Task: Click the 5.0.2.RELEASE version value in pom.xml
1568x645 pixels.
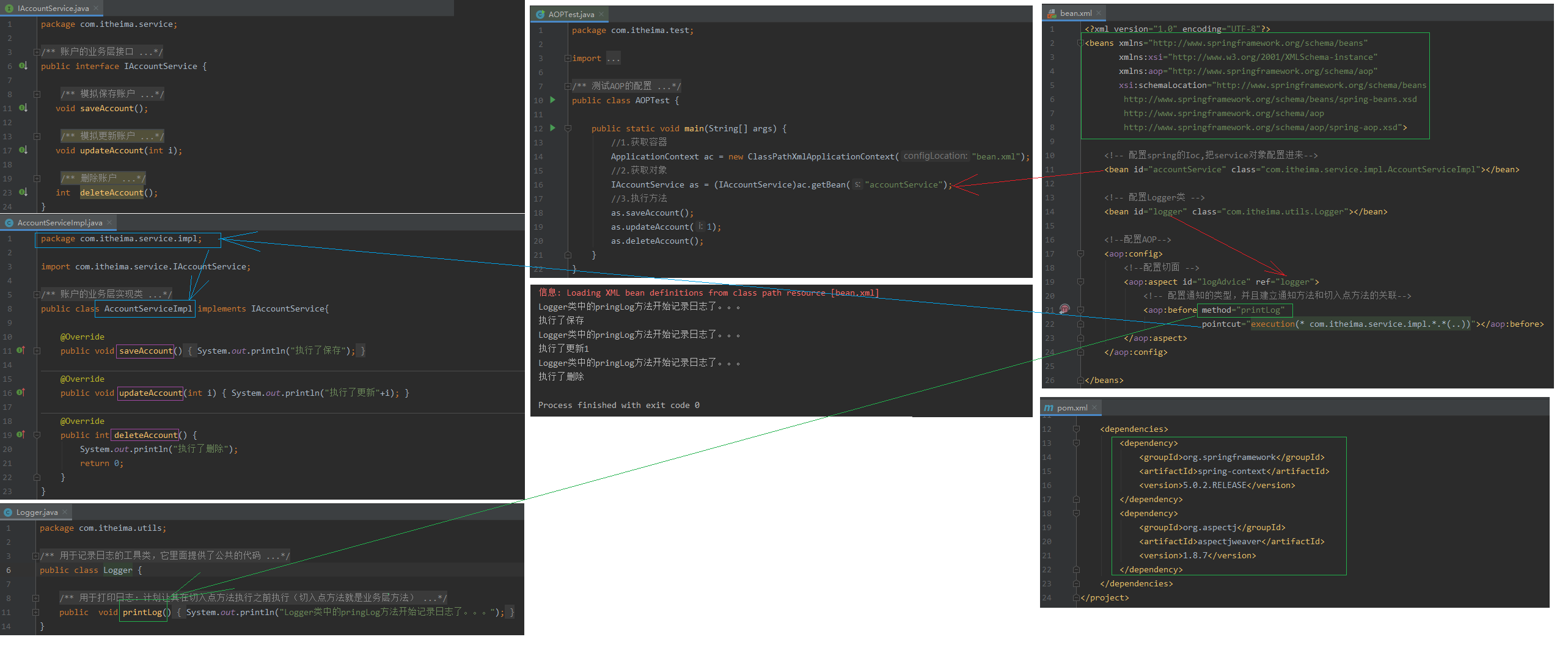Action: tap(1214, 485)
